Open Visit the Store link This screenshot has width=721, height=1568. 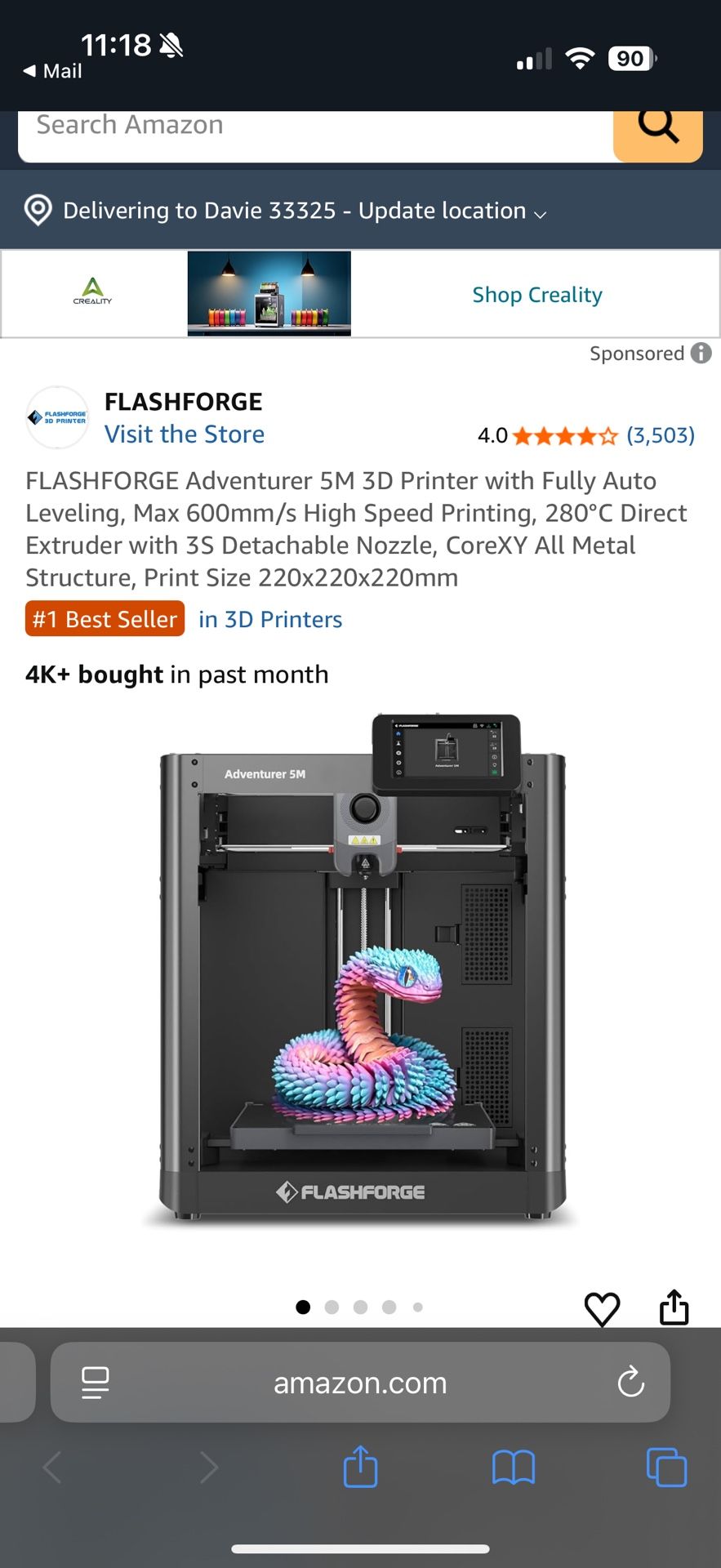185,434
